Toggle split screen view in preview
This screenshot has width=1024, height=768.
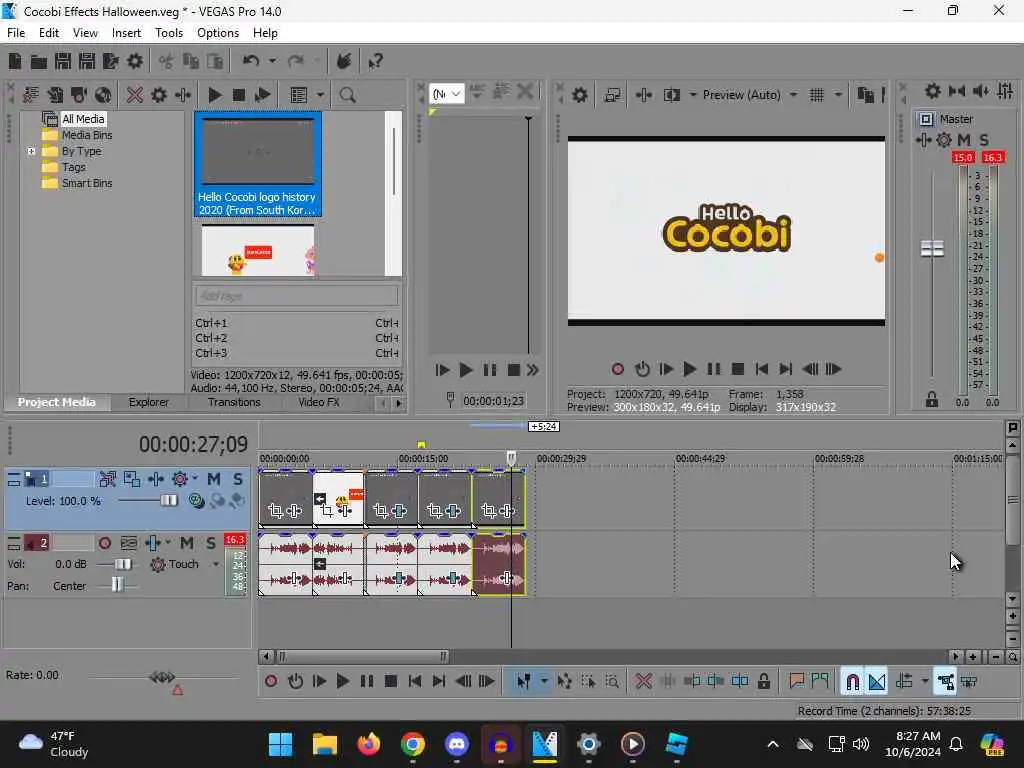671,95
